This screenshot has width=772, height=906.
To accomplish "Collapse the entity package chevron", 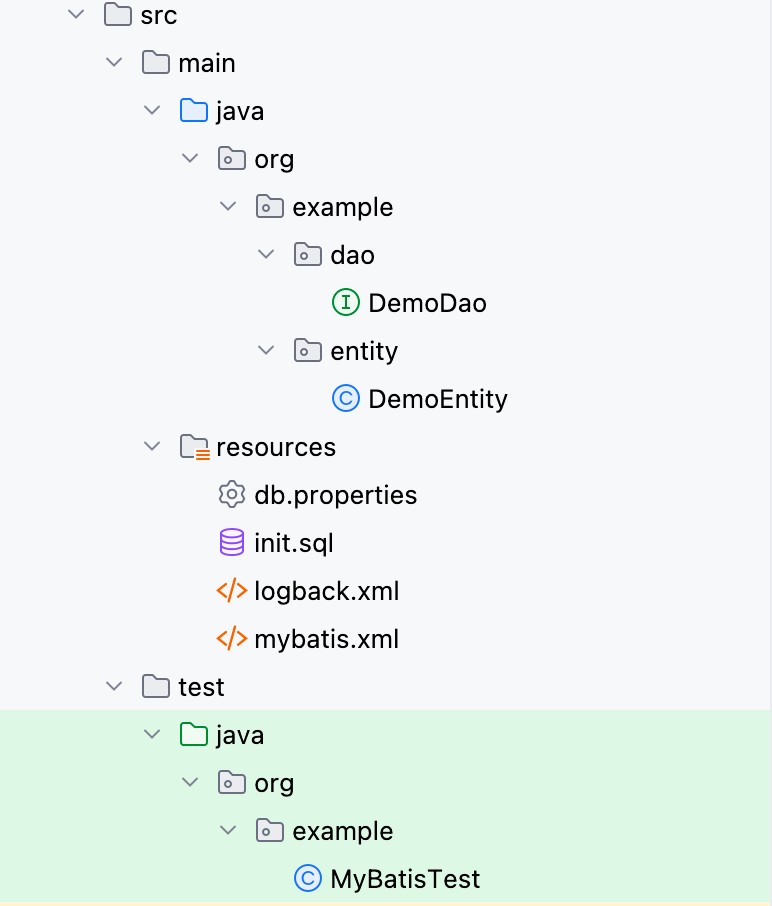I will [x=266, y=350].
